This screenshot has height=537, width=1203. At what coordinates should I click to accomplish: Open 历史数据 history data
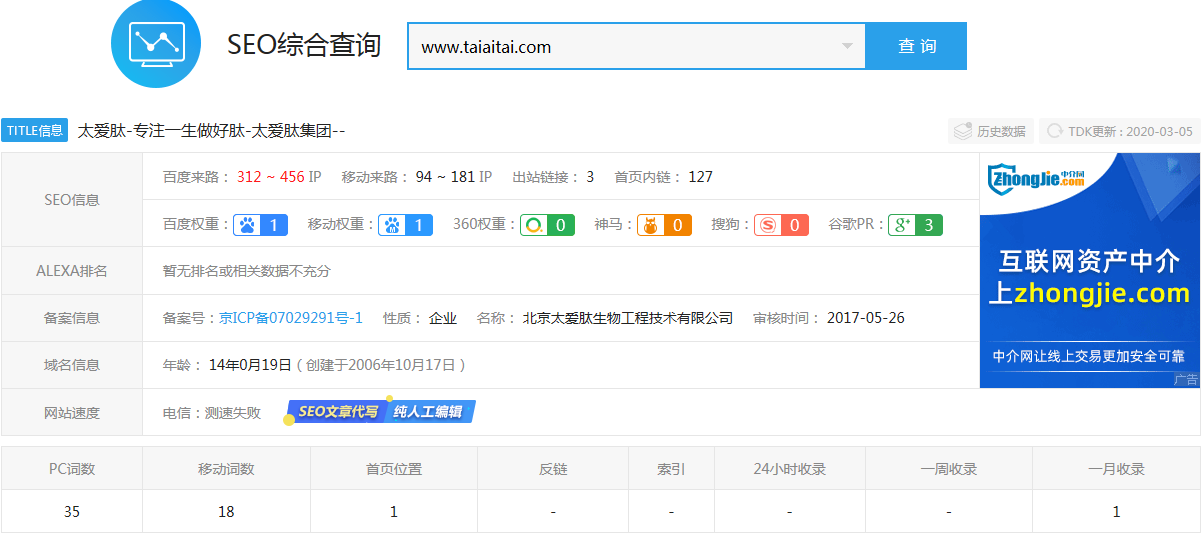click(990, 131)
